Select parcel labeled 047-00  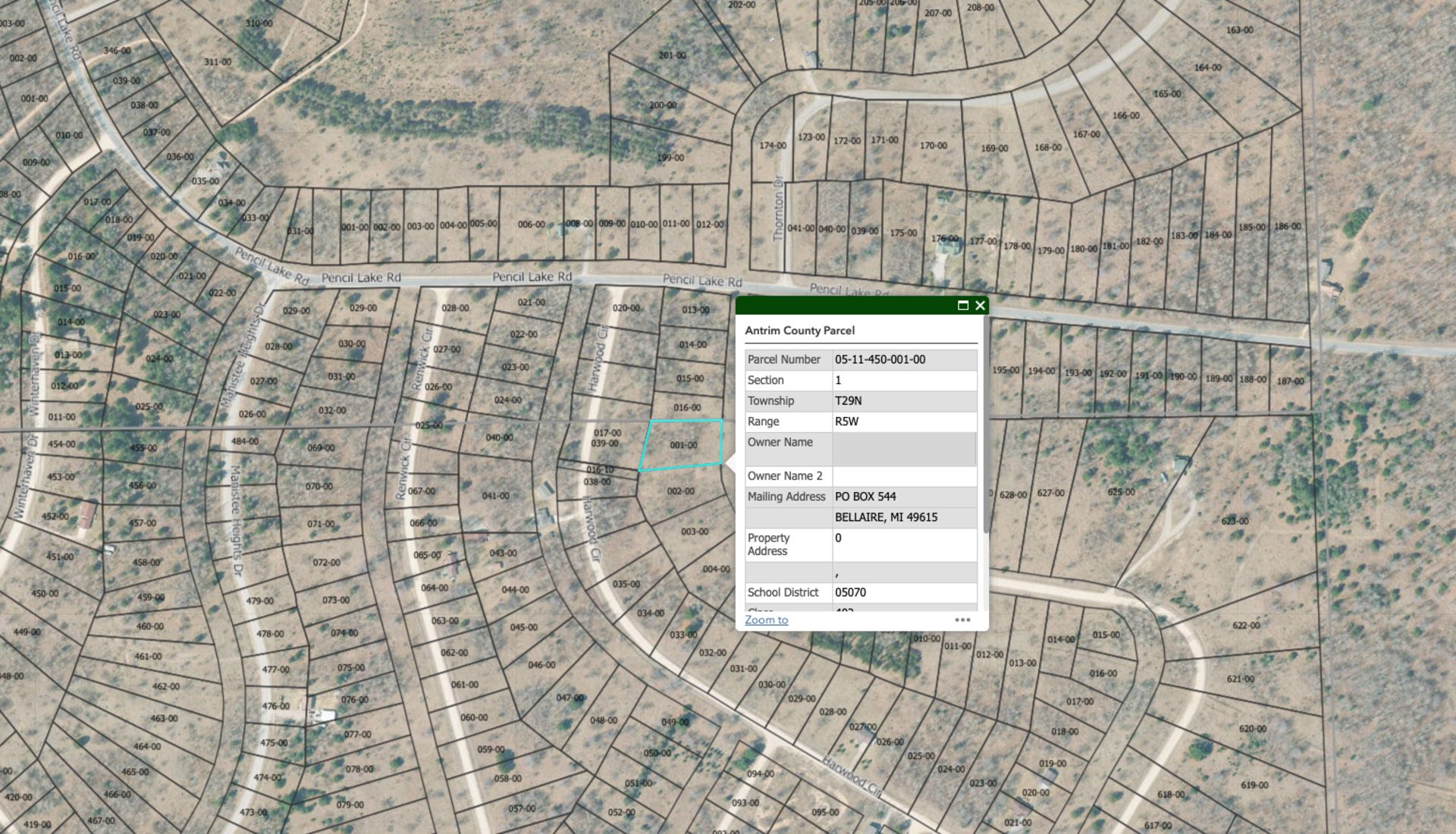pos(570,698)
